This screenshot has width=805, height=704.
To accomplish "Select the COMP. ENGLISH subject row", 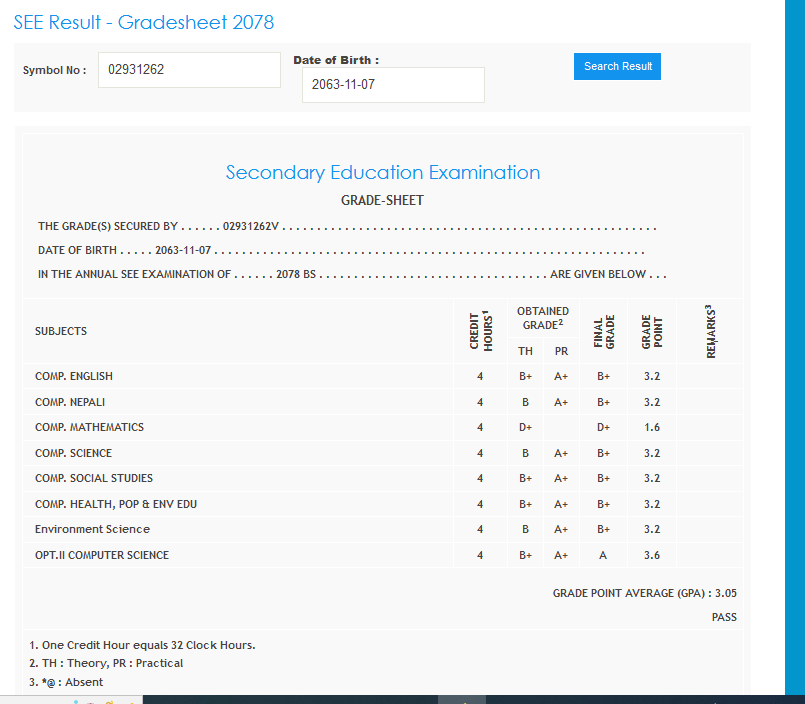I will pyautogui.click(x=74, y=376).
